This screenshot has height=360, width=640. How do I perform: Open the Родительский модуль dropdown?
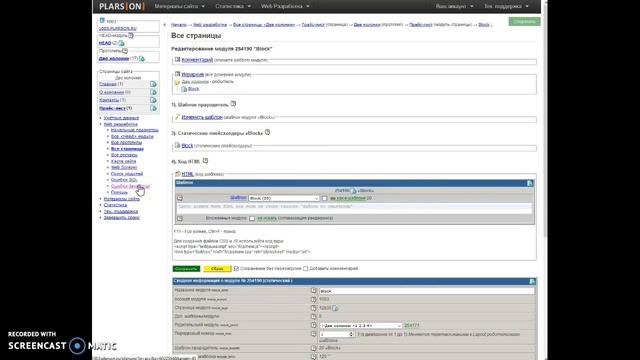click(x=361, y=326)
